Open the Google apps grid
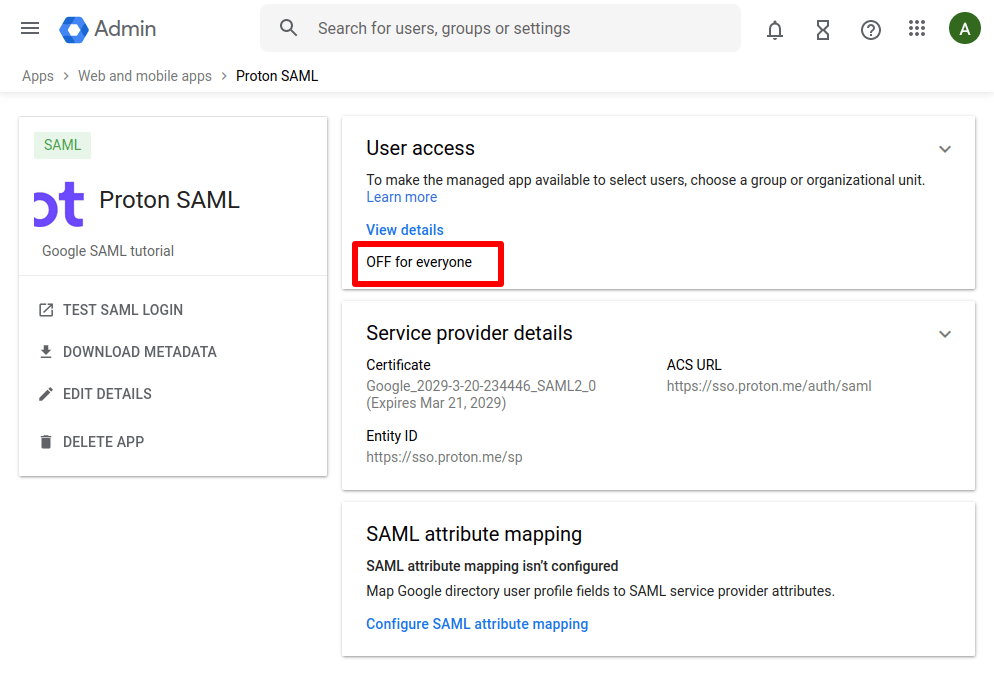Image resolution: width=994 pixels, height=679 pixels. (x=917, y=29)
